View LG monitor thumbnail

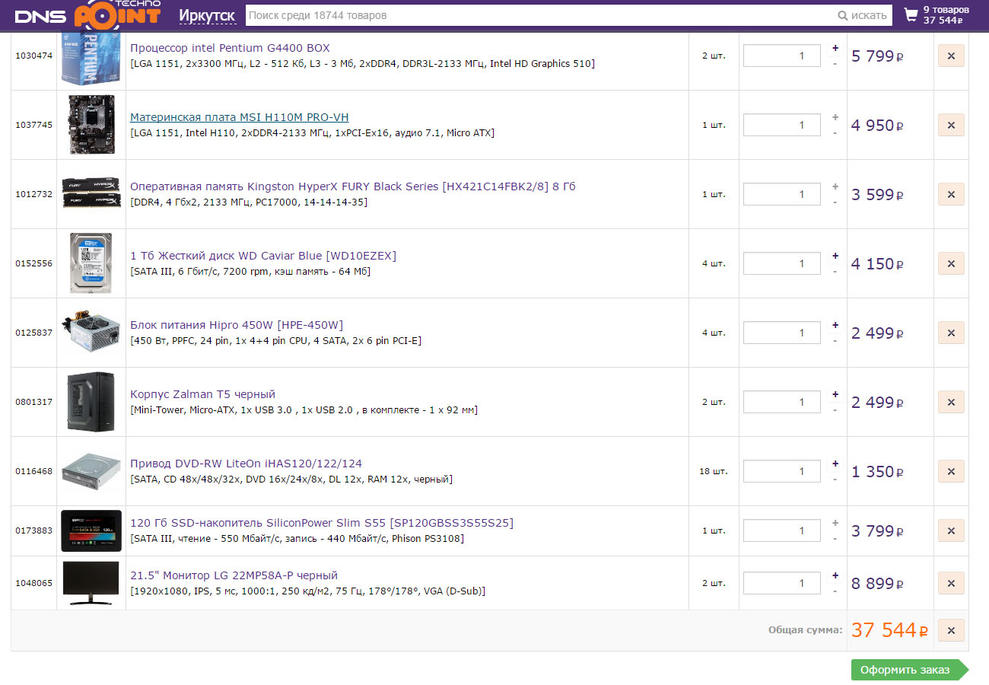91,583
